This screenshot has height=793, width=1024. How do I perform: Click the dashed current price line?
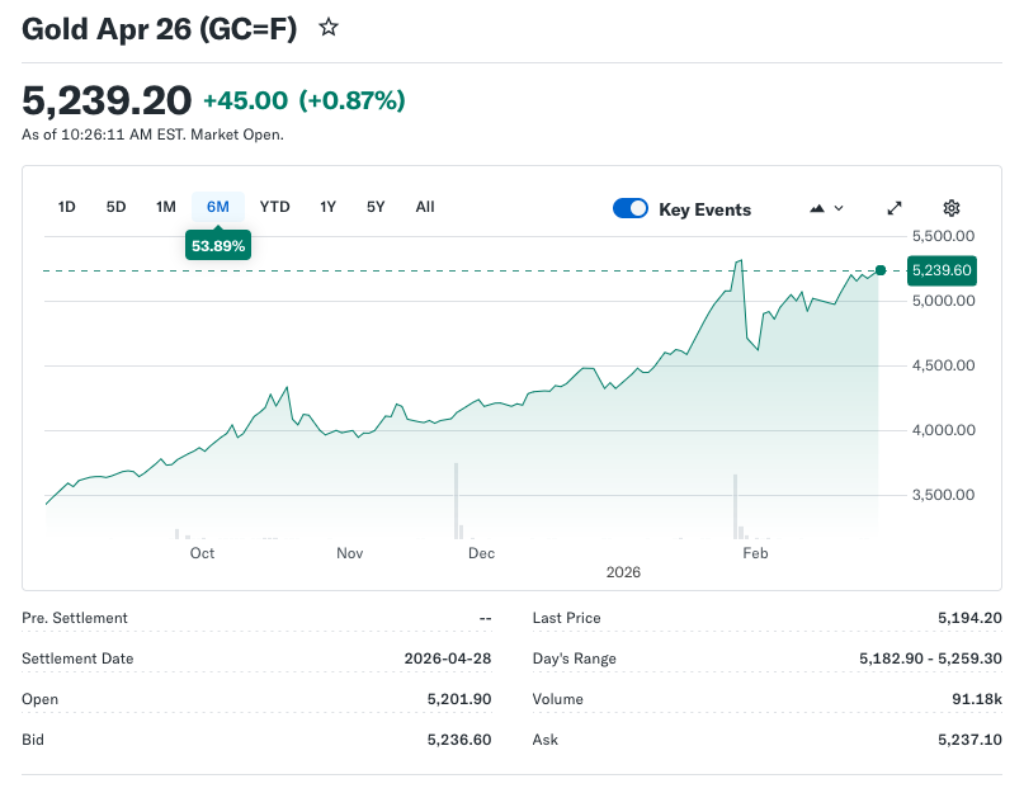[500, 269]
